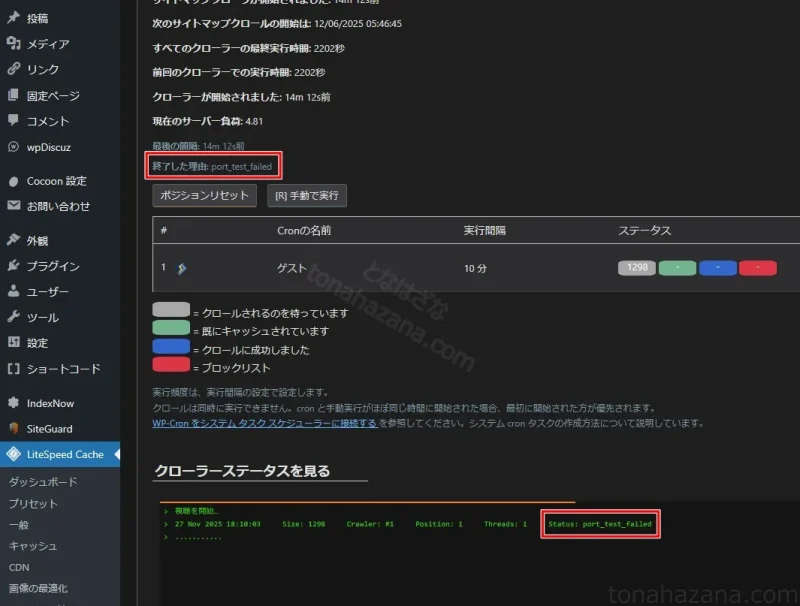Click the plug icon beside プラグイン

coord(13,266)
